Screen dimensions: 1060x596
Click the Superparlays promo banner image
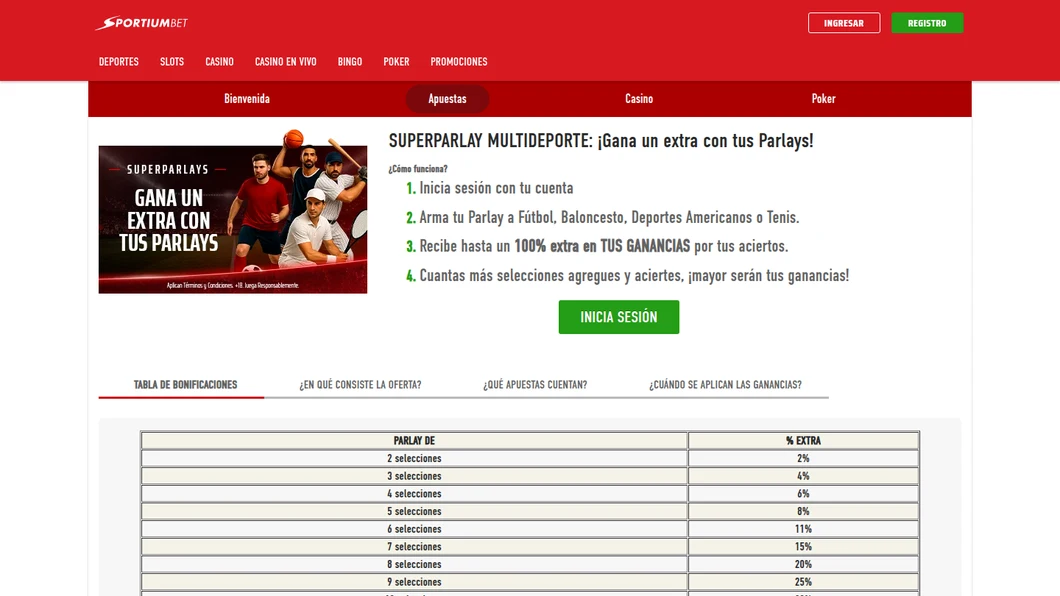click(233, 212)
